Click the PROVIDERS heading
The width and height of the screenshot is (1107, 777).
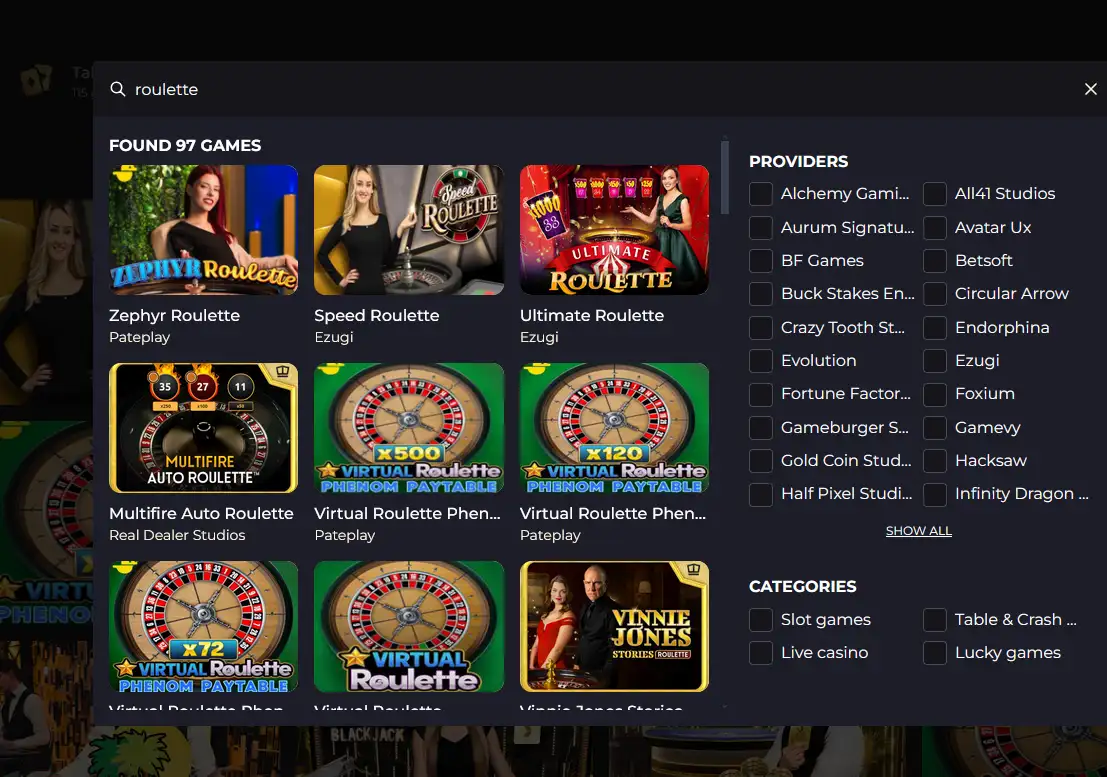pyautogui.click(x=798, y=162)
